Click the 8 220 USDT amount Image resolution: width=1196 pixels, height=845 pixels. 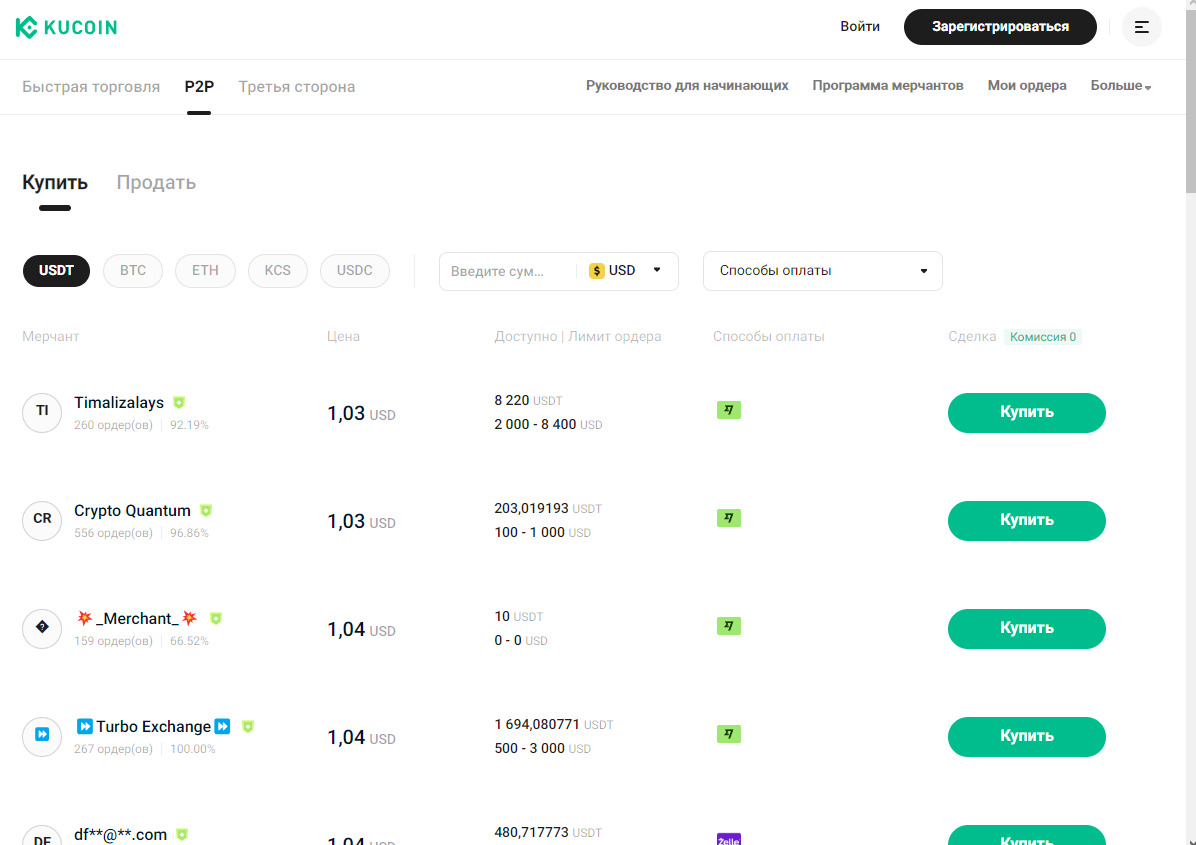tap(529, 400)
